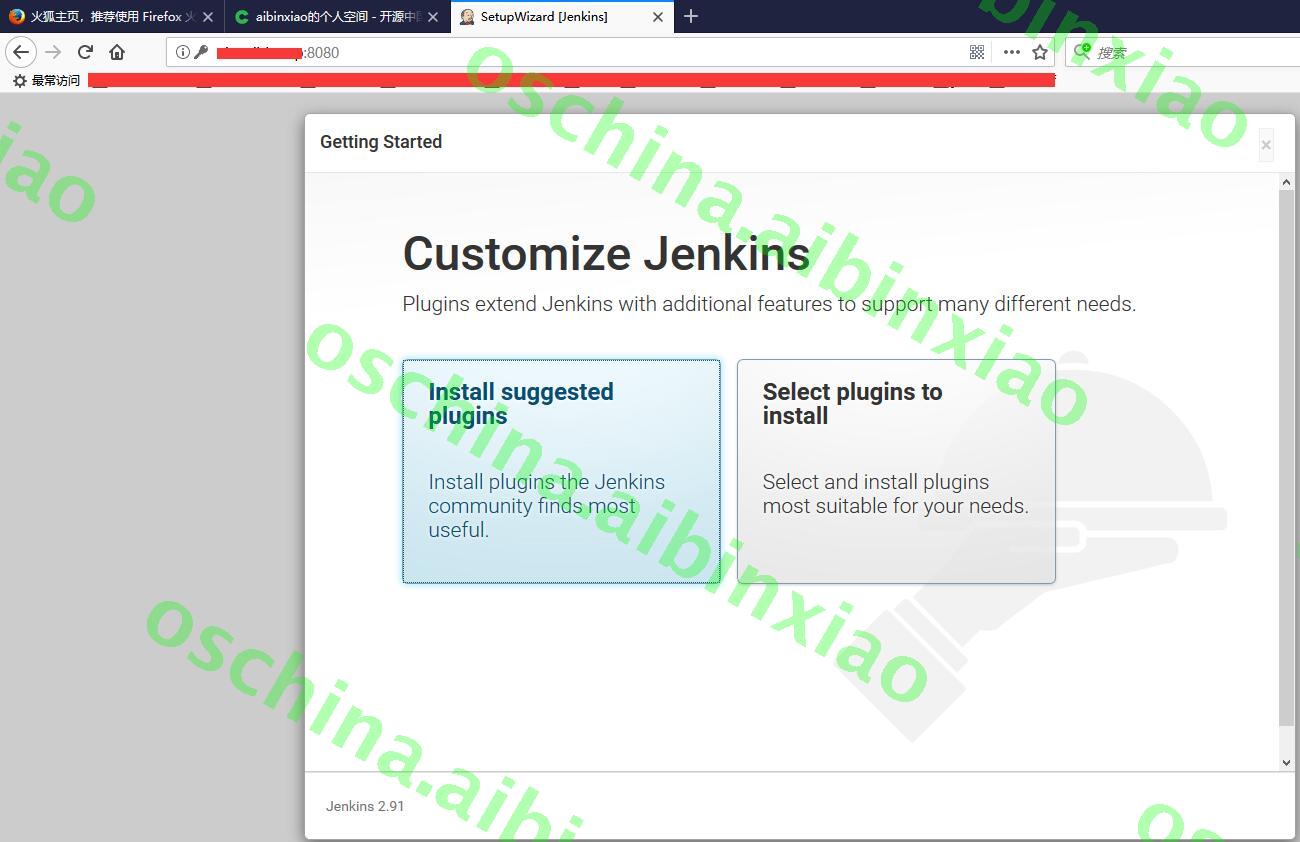This screenshot has width=1300, height=842.
Task: Select the SetupWizard [Jenkins] tab
Action: pos(563,17)
